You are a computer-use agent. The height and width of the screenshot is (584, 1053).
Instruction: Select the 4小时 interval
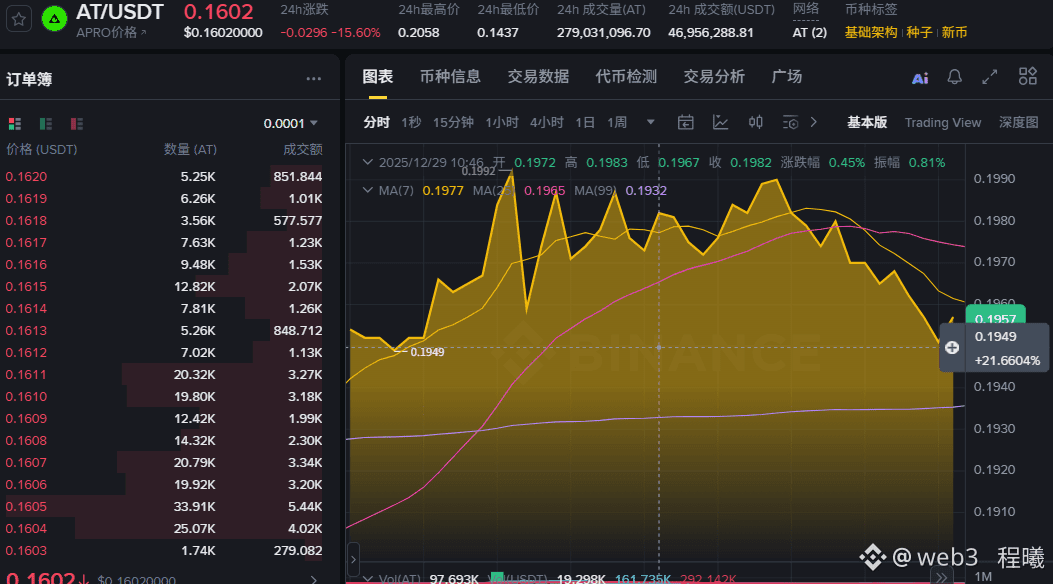pos(547,122)
